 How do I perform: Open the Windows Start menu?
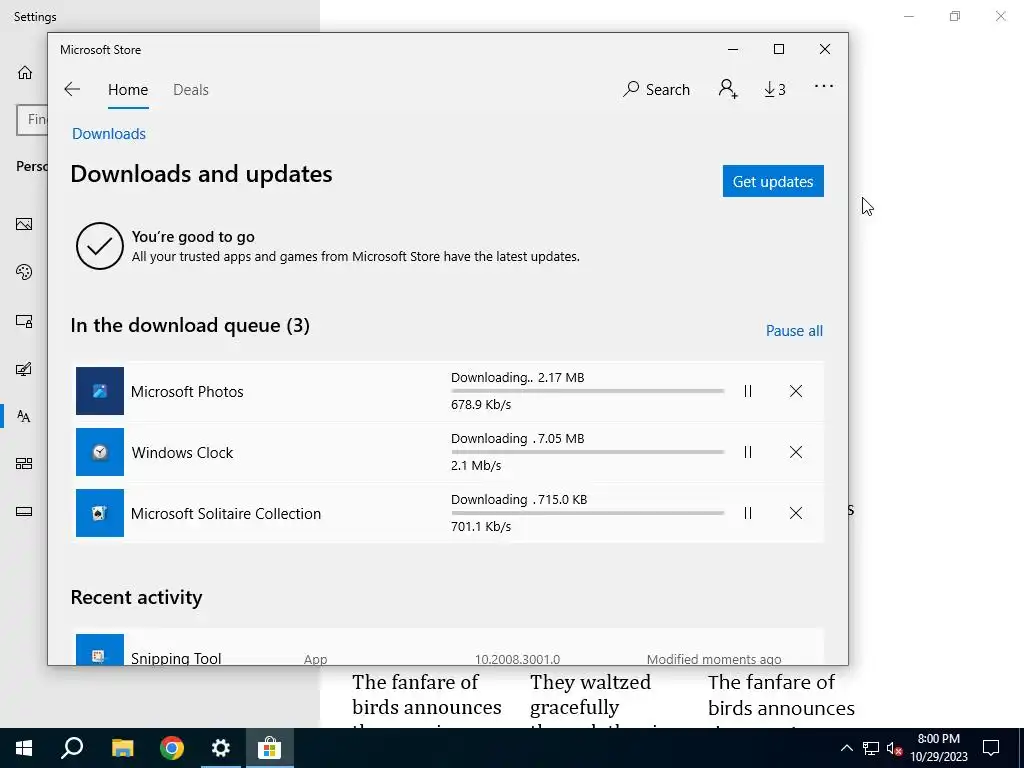click(24, 748)
